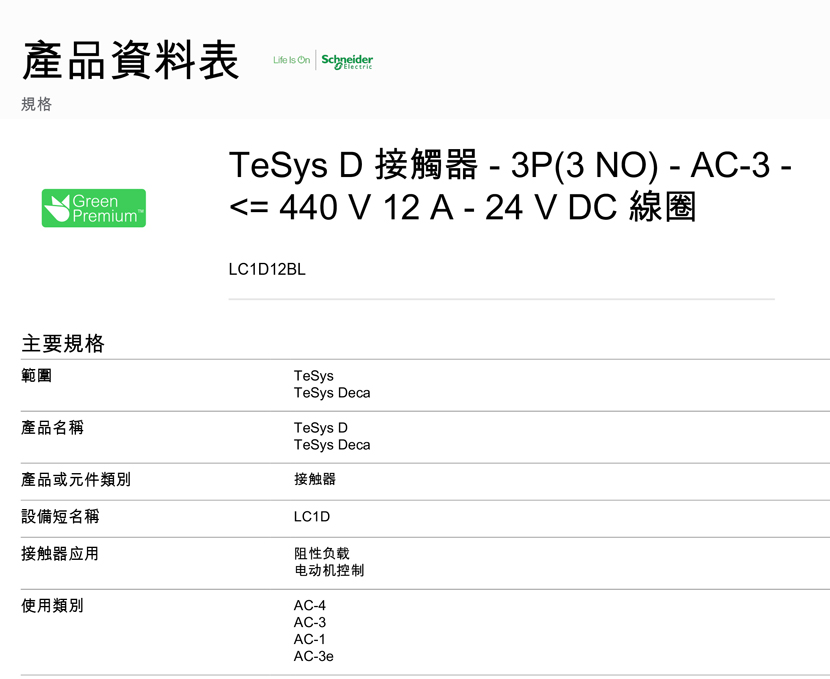This screenshot has width=830, height=679.
Task: Click the TeSys D 接觸器 product heading
Action: (510, 185)
